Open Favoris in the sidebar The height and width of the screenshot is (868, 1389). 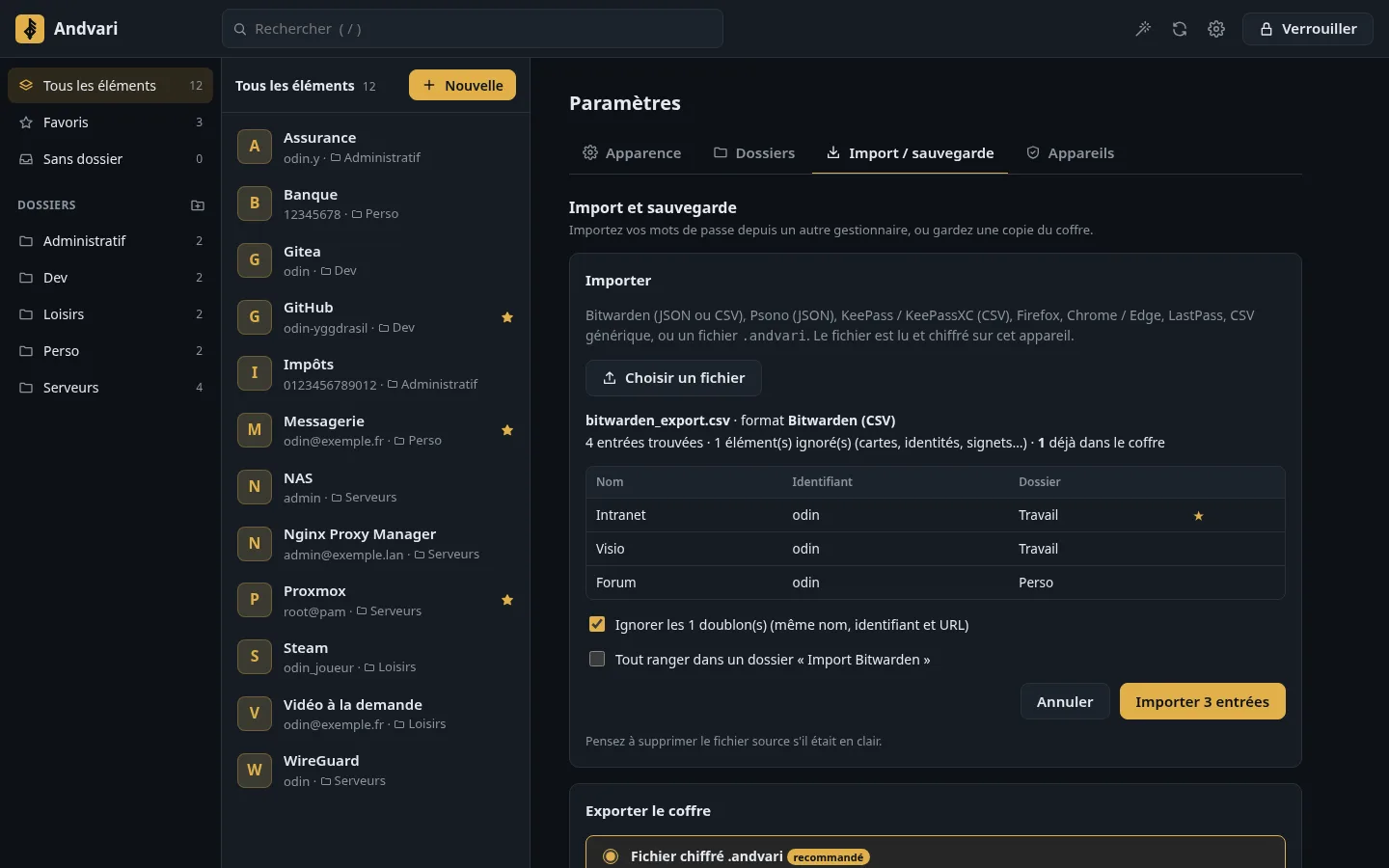[x=111, y=122]
